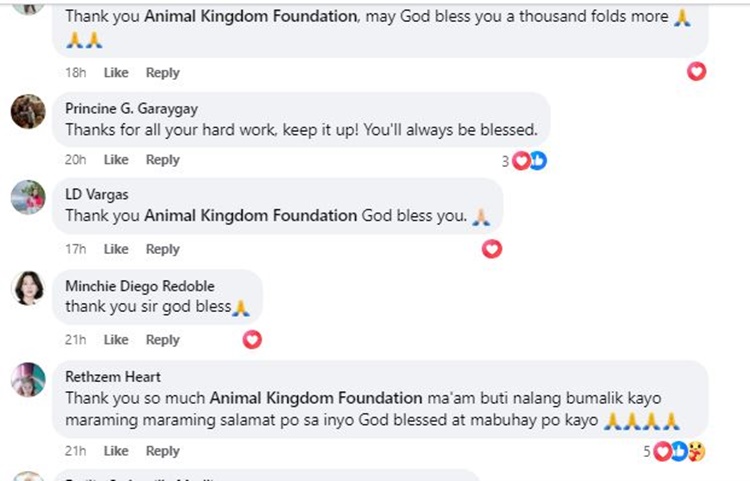This screenshot has width=750, height=481.
Task: Open Princine G. Garaygay profile picture
Action: 28,112
